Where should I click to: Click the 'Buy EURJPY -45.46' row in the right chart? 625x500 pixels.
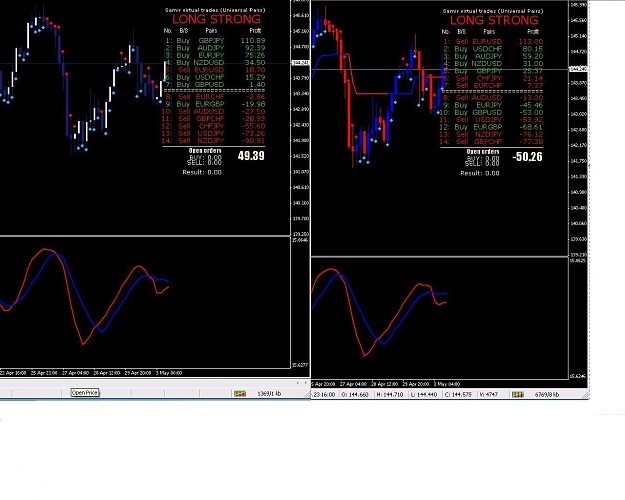tap(493, 105)
